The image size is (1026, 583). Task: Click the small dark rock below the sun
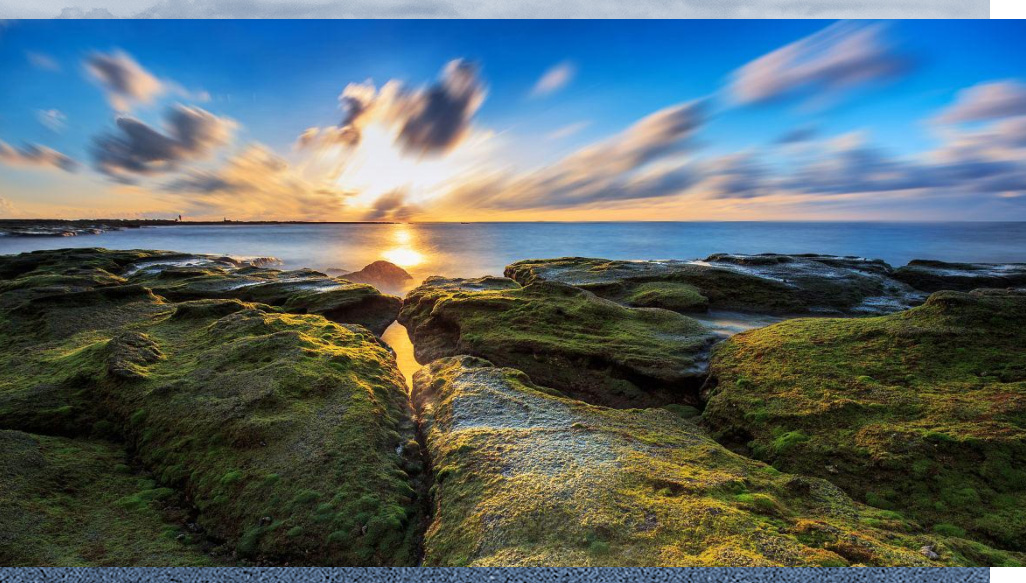coord(377,274)
